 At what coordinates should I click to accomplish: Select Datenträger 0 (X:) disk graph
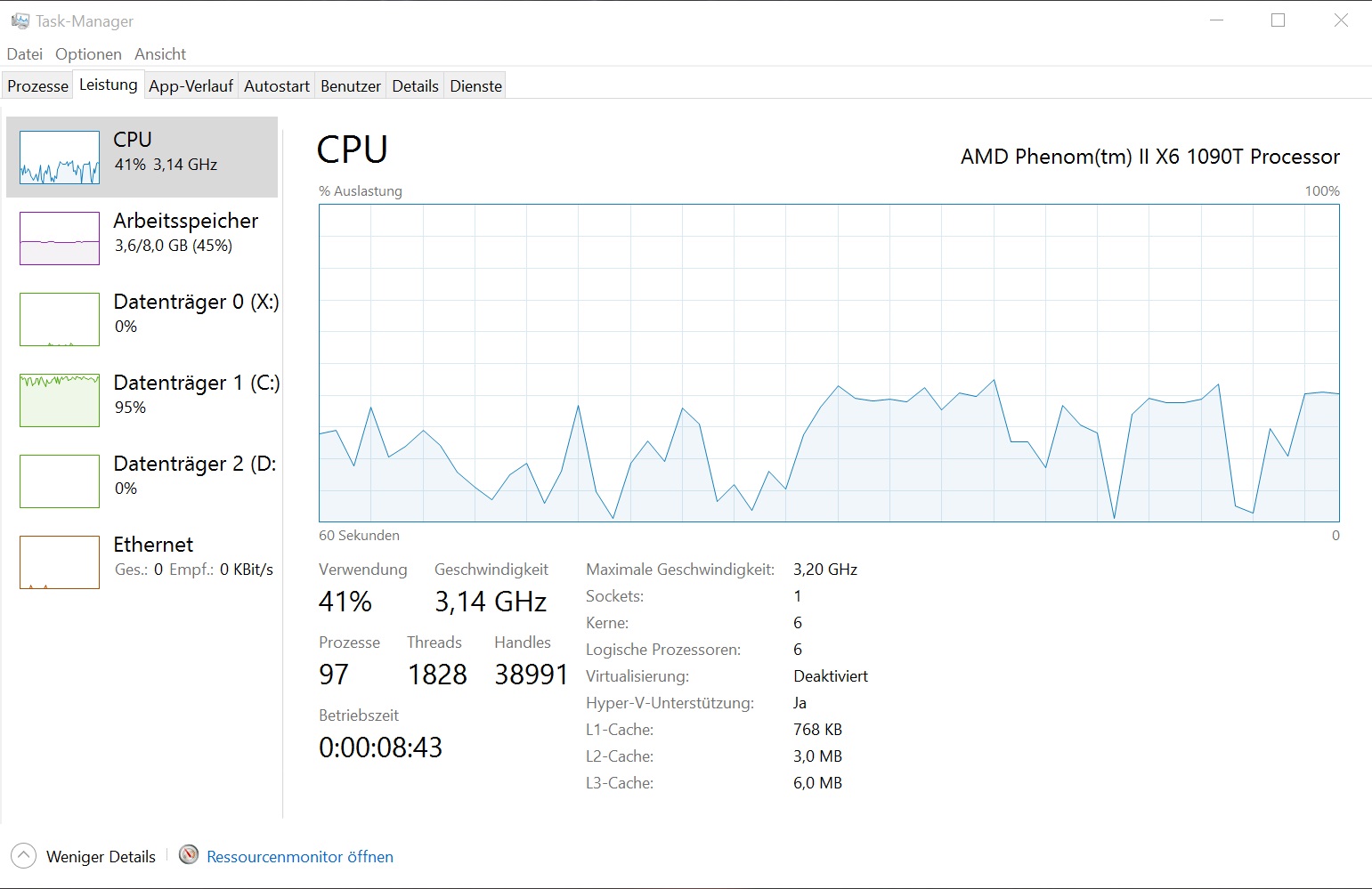click(60, 319)
